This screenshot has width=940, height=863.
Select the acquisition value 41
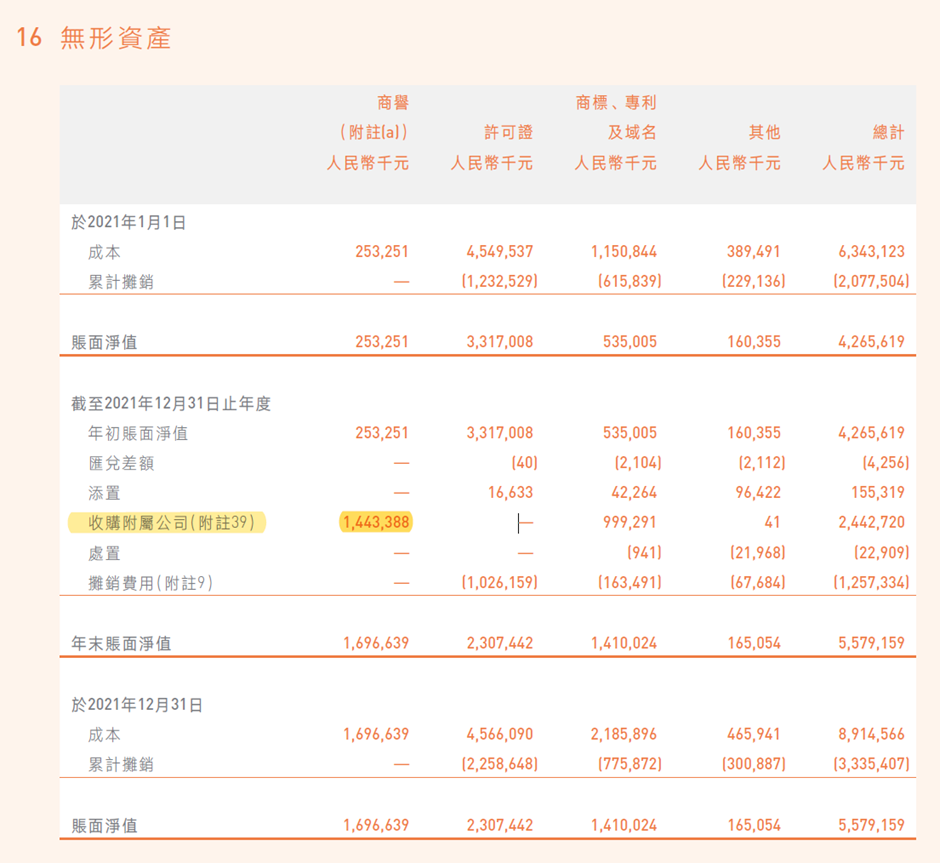[x=772, y=522]
